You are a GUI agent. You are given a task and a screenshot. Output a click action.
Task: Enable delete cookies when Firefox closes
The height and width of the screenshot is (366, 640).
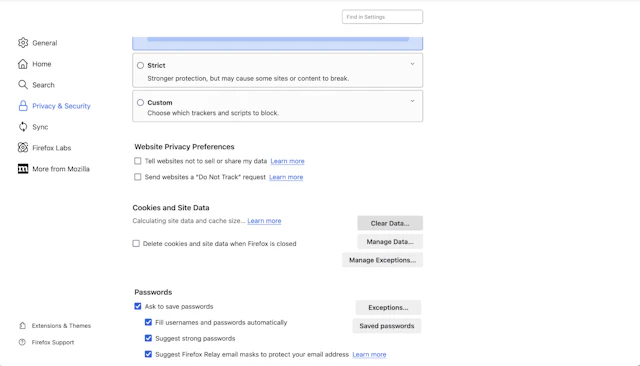tap(136, 243)
